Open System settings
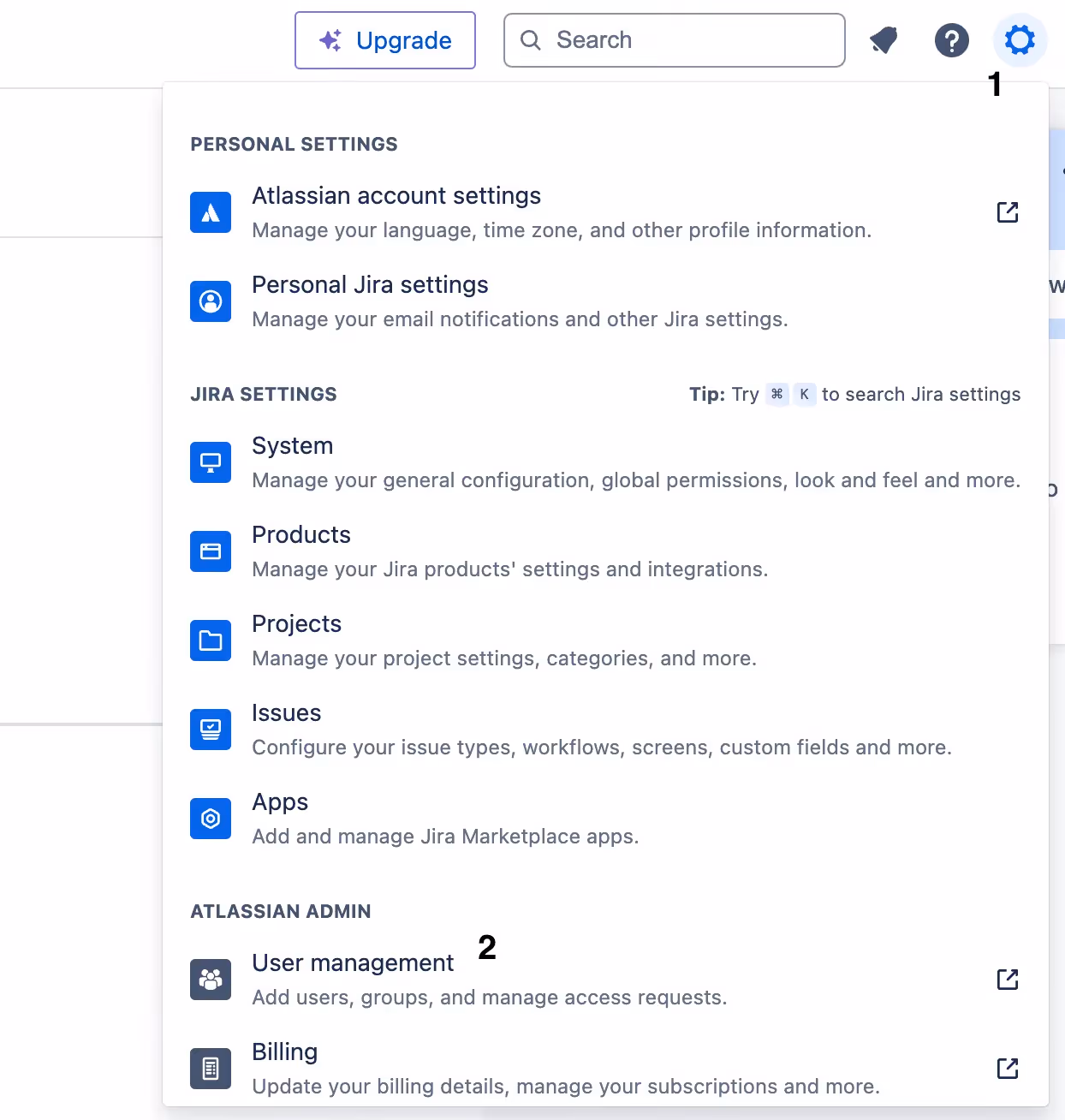Screen dimensions: 1065x1120 (x=293, y=446)
